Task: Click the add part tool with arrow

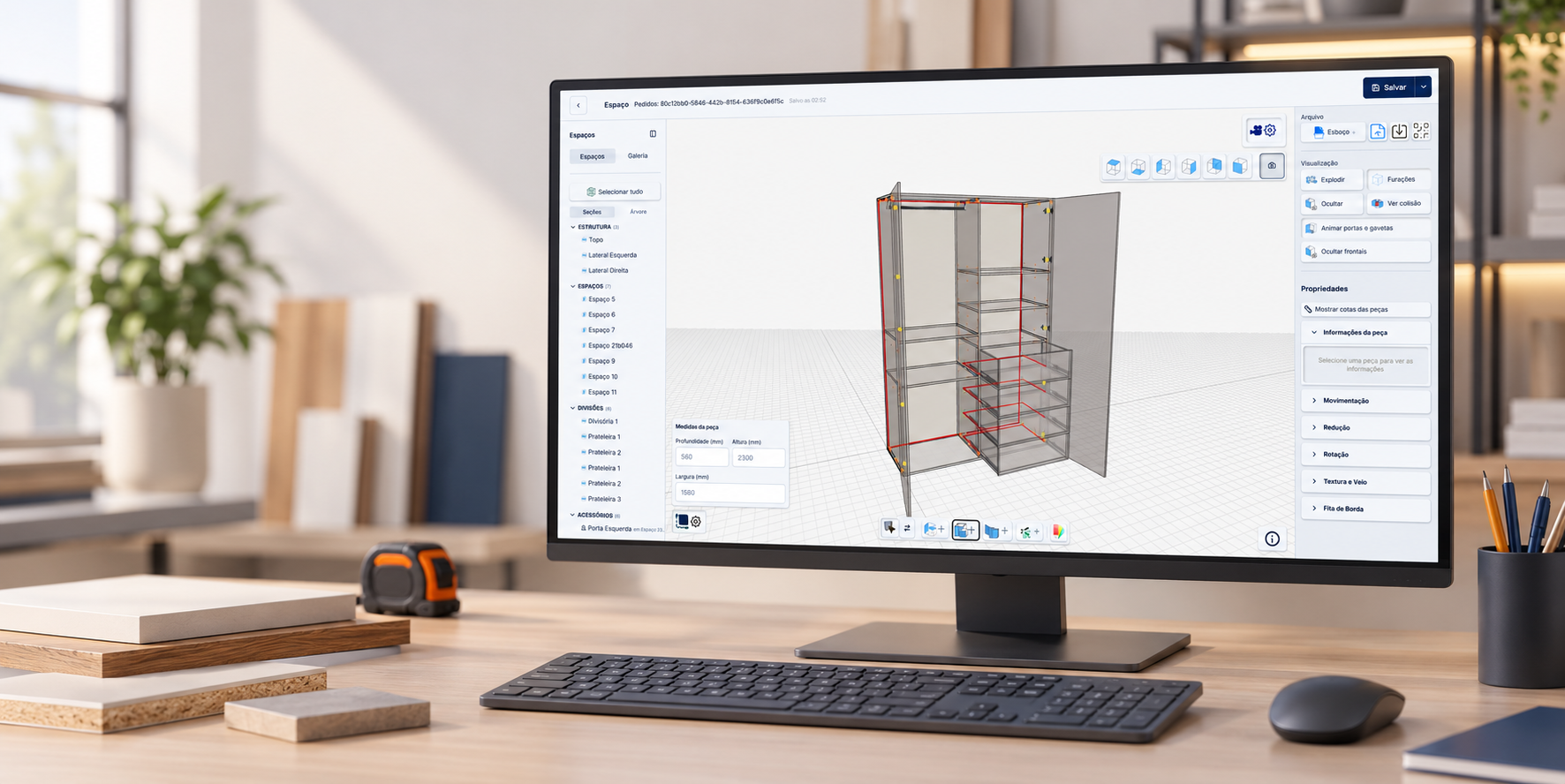Action: point(934,530)
